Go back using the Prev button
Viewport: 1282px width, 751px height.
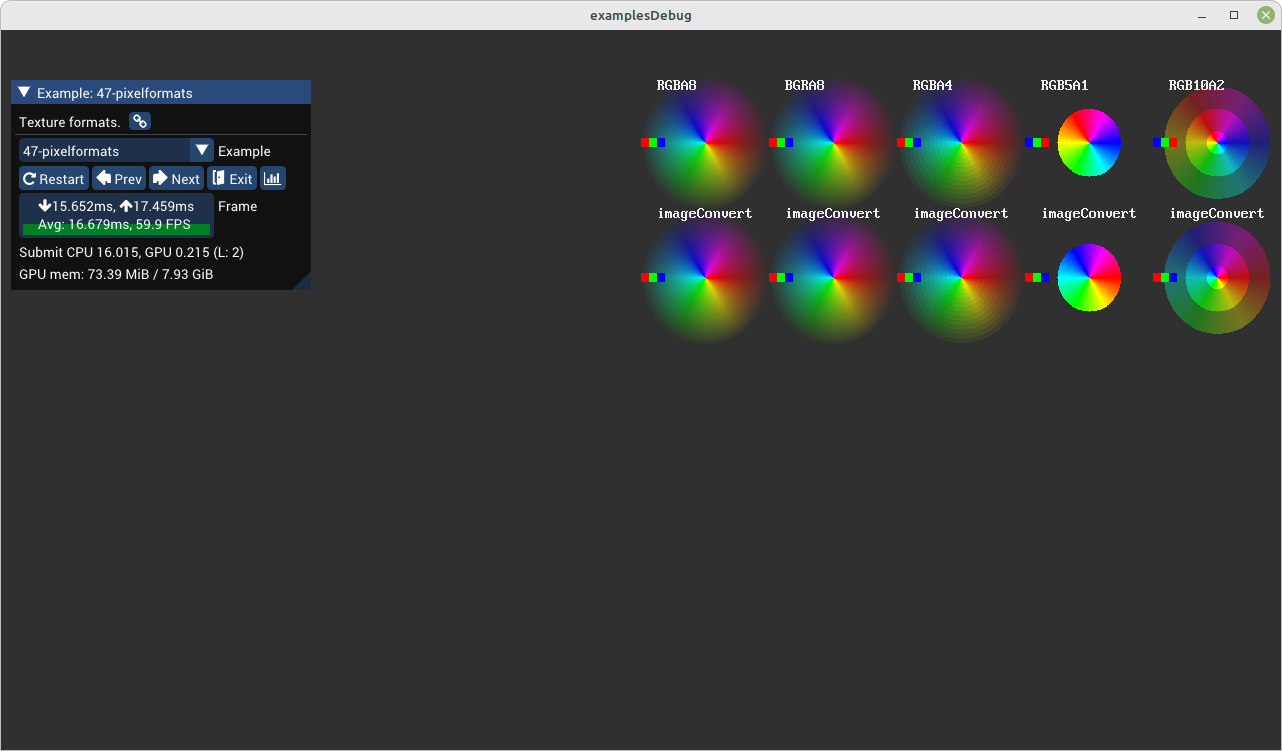coord(118,178)
